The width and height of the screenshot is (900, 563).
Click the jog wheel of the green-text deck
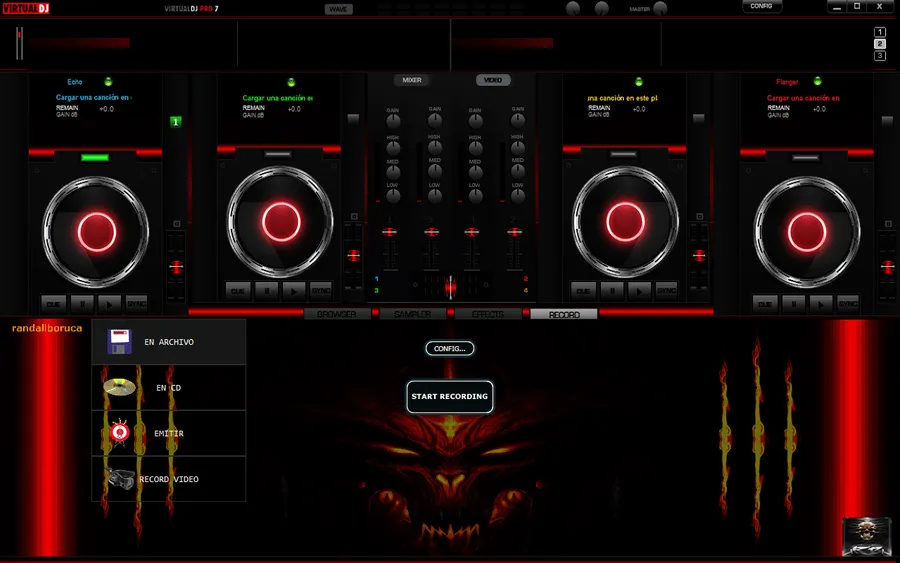281,222
